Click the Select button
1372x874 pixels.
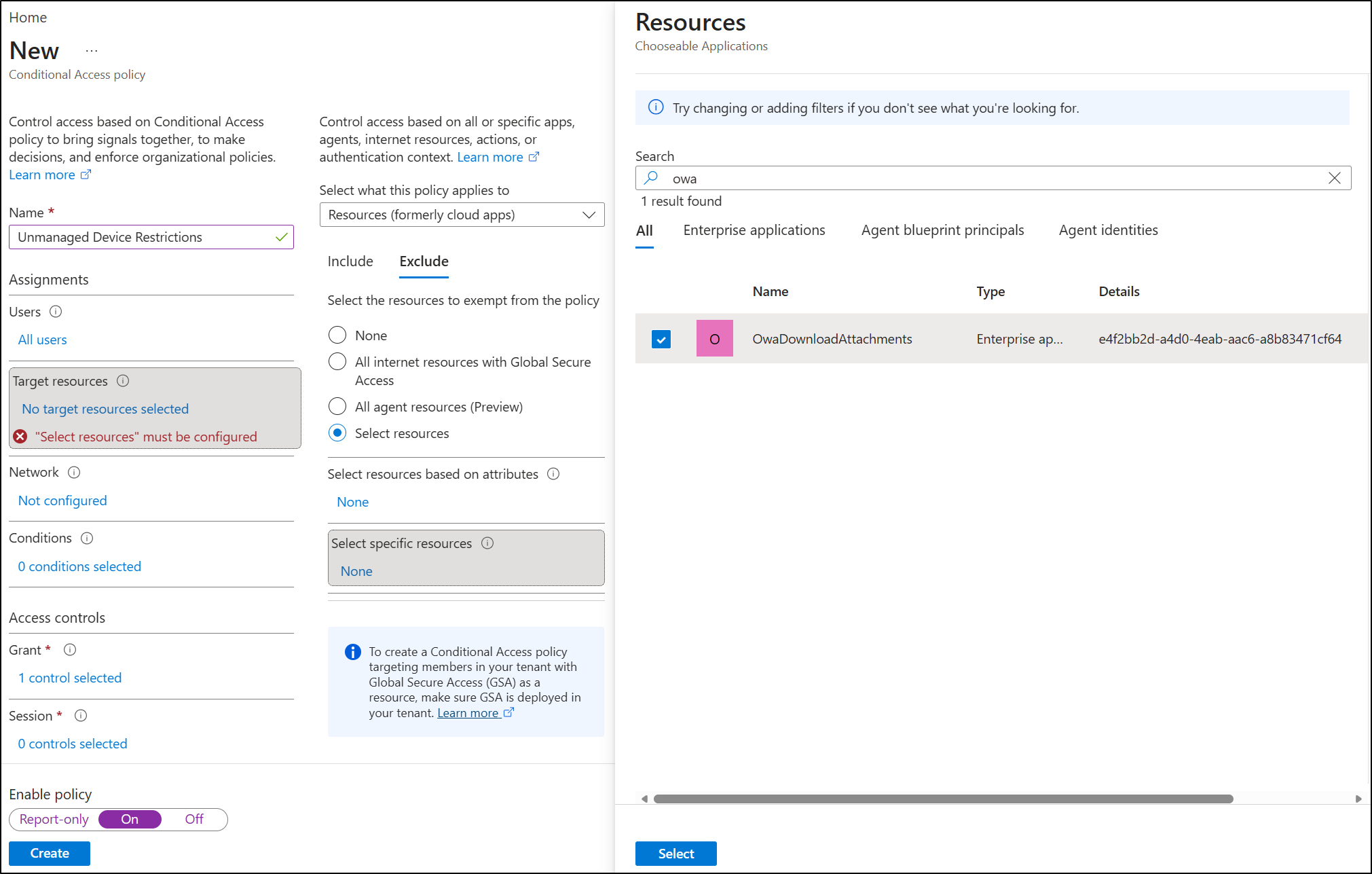tap(675, 854)
